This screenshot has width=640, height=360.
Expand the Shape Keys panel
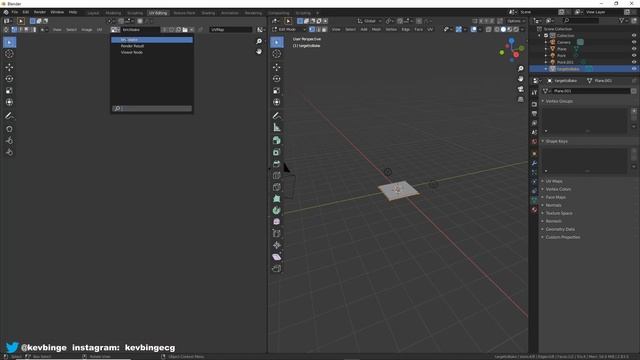(x=556, y=141)
